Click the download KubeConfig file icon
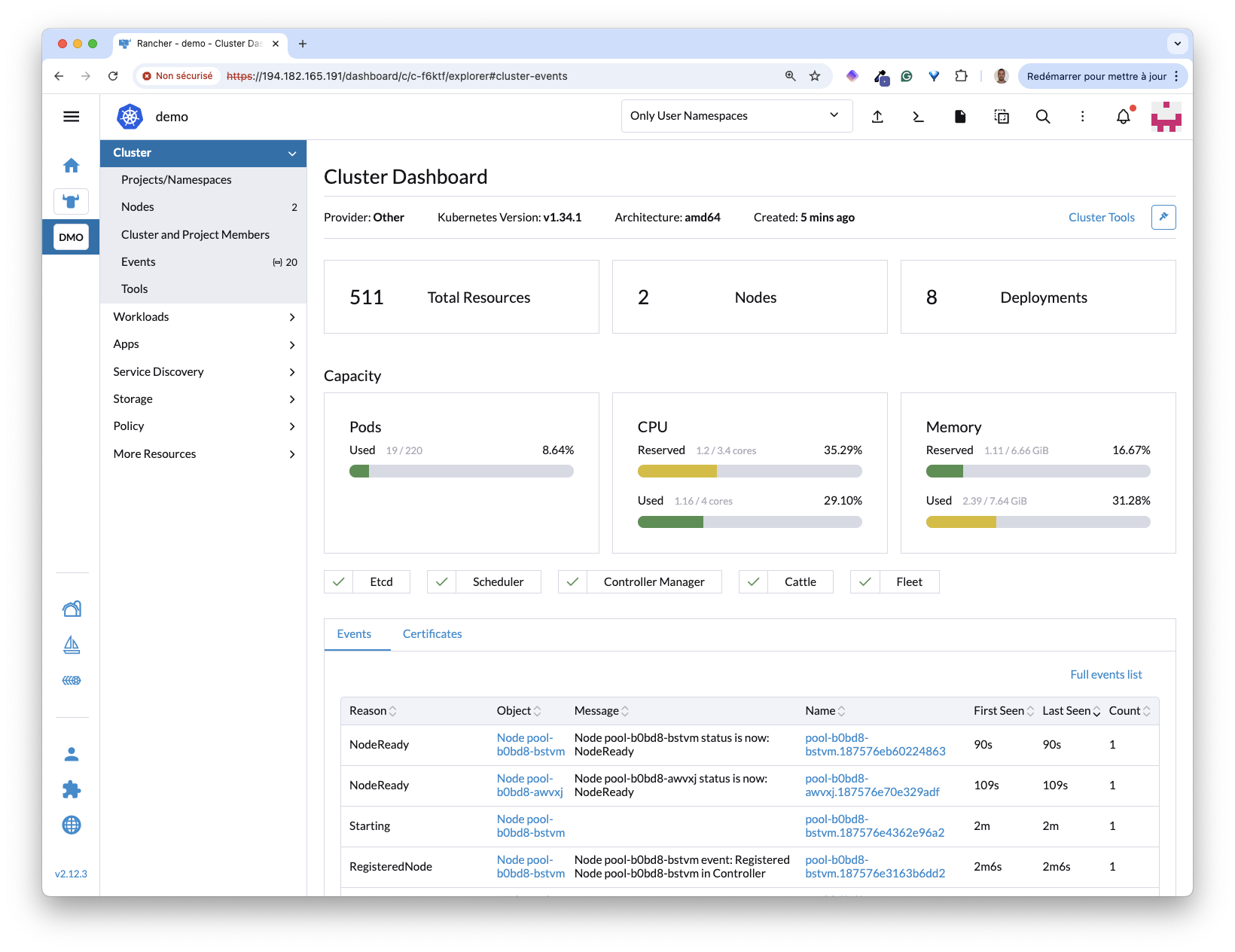 (x=960, y=117)
